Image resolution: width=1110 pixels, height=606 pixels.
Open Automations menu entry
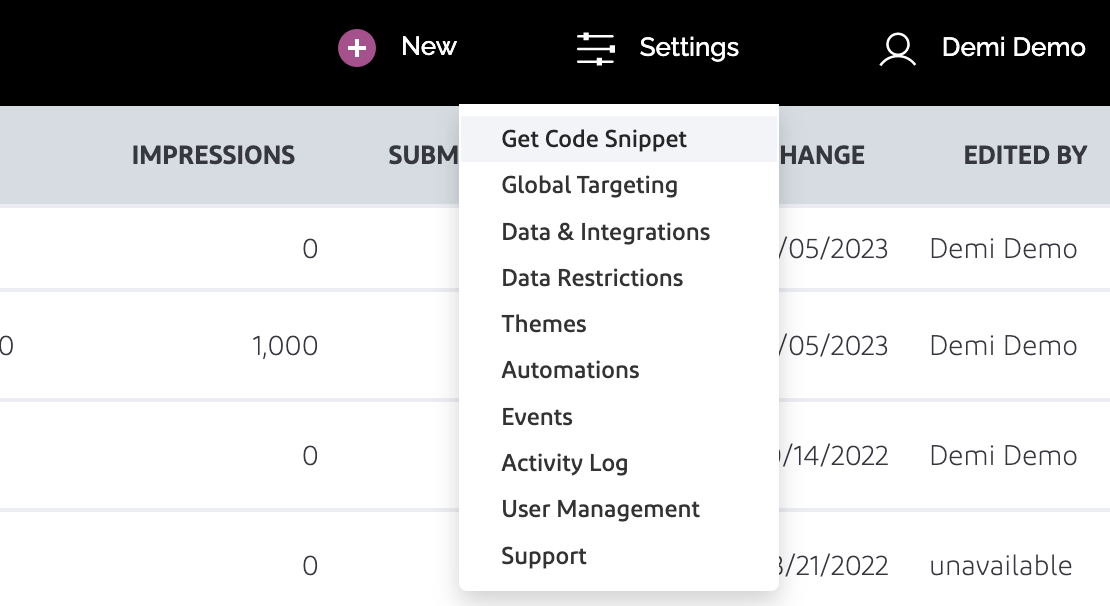(570, 370)
